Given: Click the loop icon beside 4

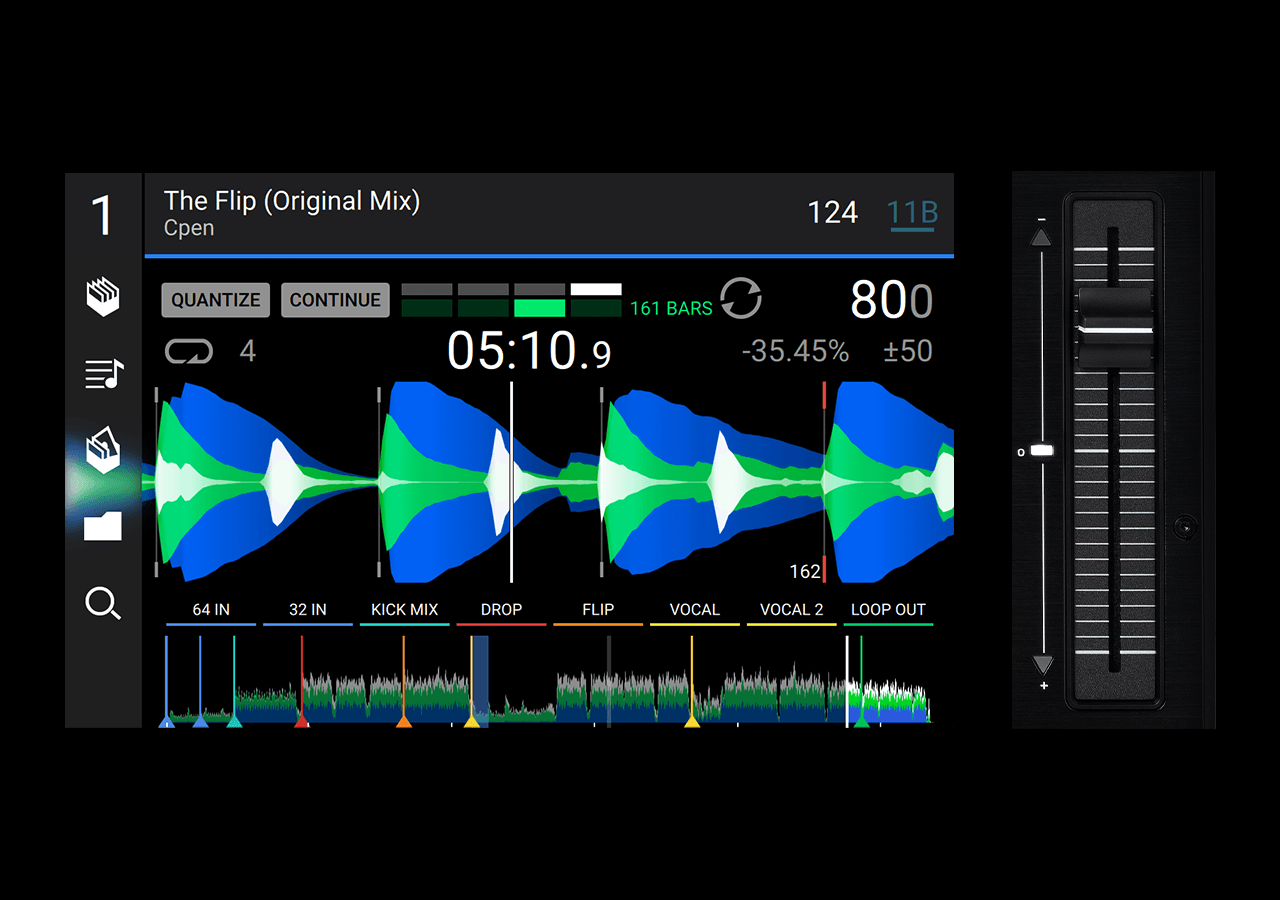Looking at the screenshot, I should pyautogui.click(x=189, y=351).
